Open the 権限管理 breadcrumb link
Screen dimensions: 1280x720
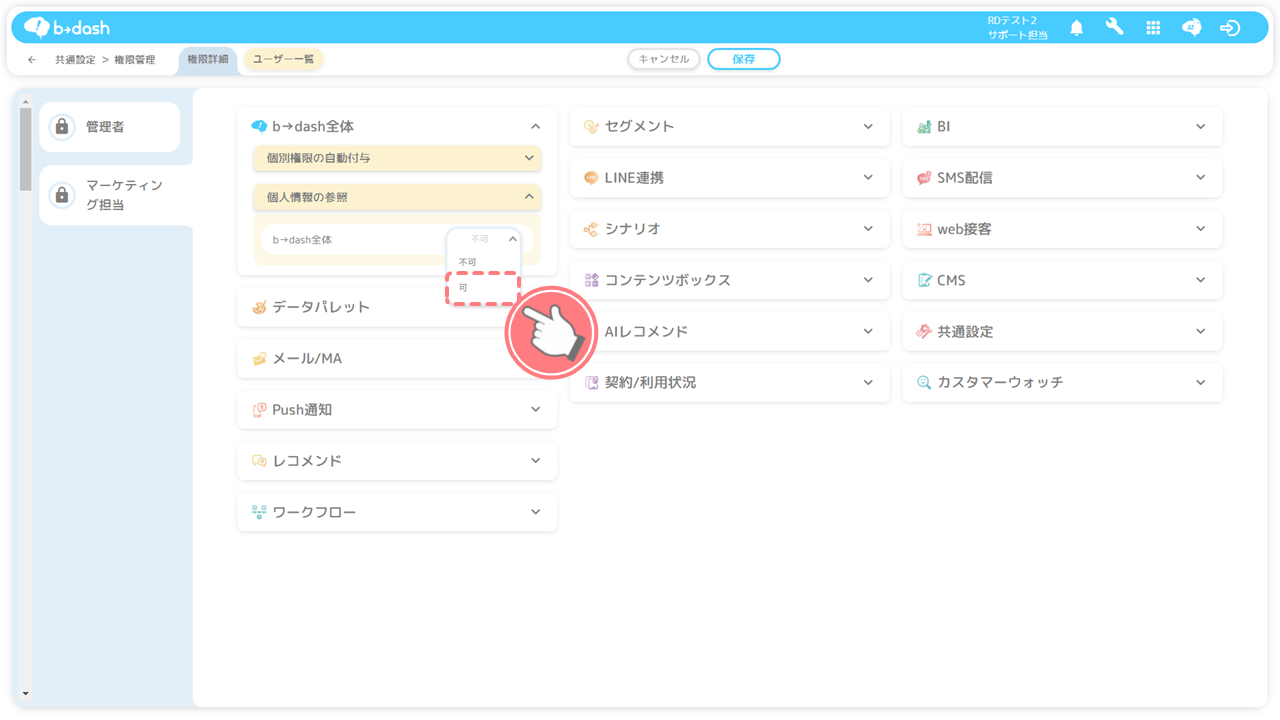pos(135,60)
